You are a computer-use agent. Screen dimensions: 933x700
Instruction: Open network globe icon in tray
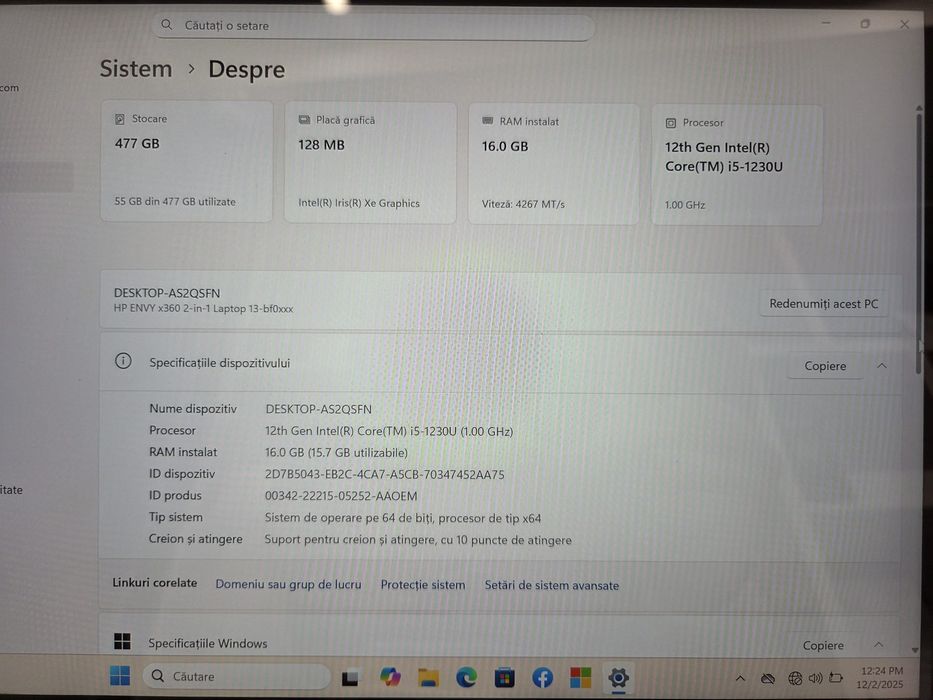[x=795, y=678]
